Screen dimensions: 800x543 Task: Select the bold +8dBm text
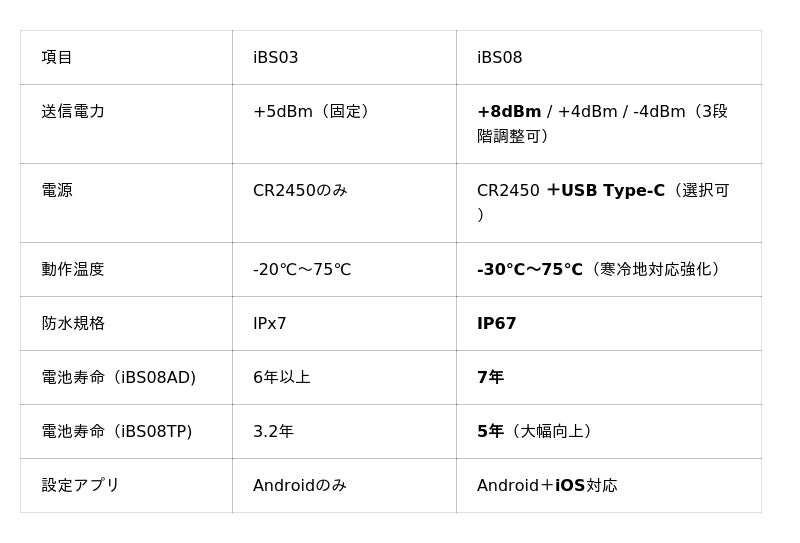509,111
